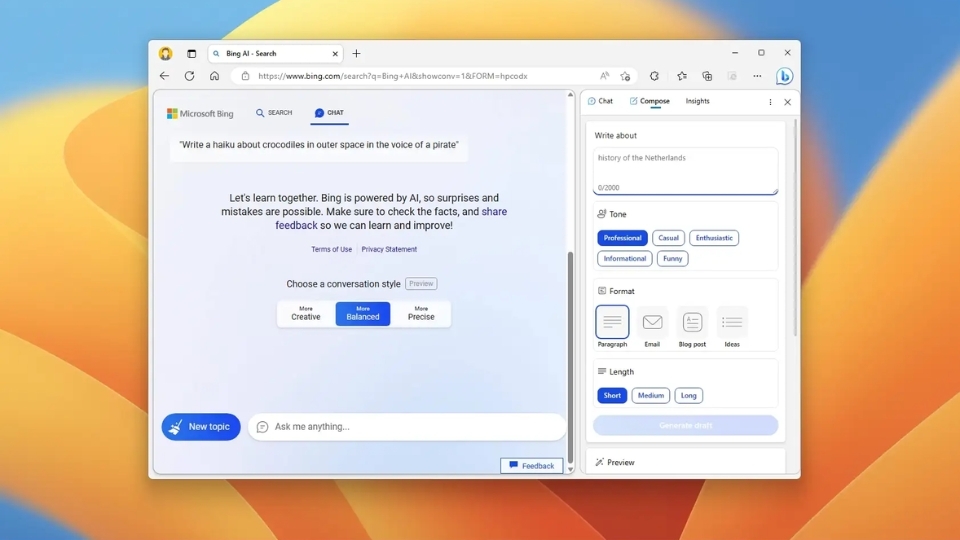Switch to the SEARCH tab
The height and width of the screenshot is (540, 960).
274,113
